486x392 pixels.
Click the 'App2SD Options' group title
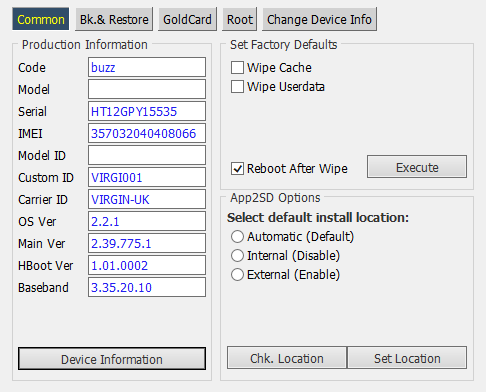click(x=275, y=198)
